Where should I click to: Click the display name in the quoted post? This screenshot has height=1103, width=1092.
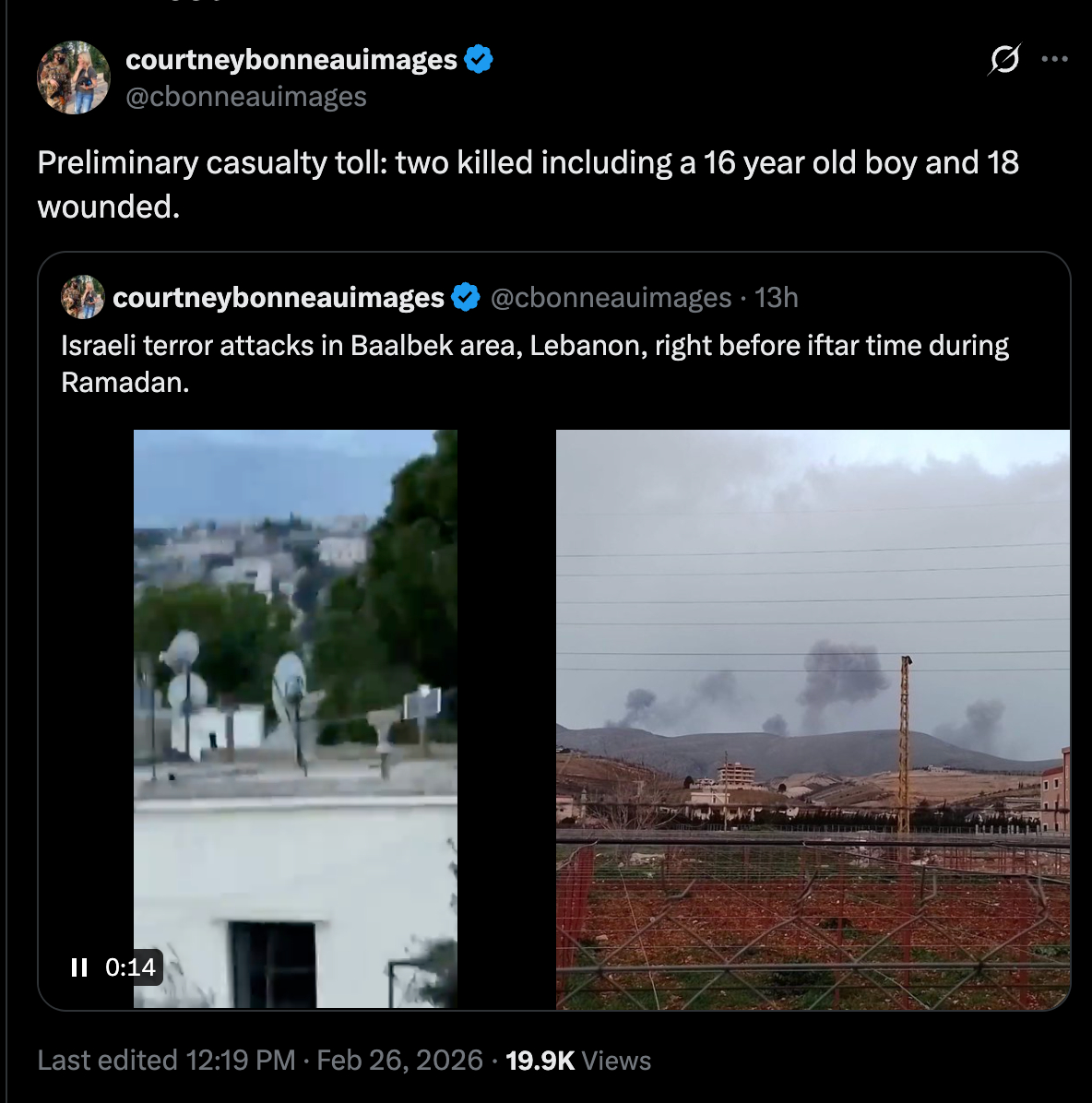(279, 298)
